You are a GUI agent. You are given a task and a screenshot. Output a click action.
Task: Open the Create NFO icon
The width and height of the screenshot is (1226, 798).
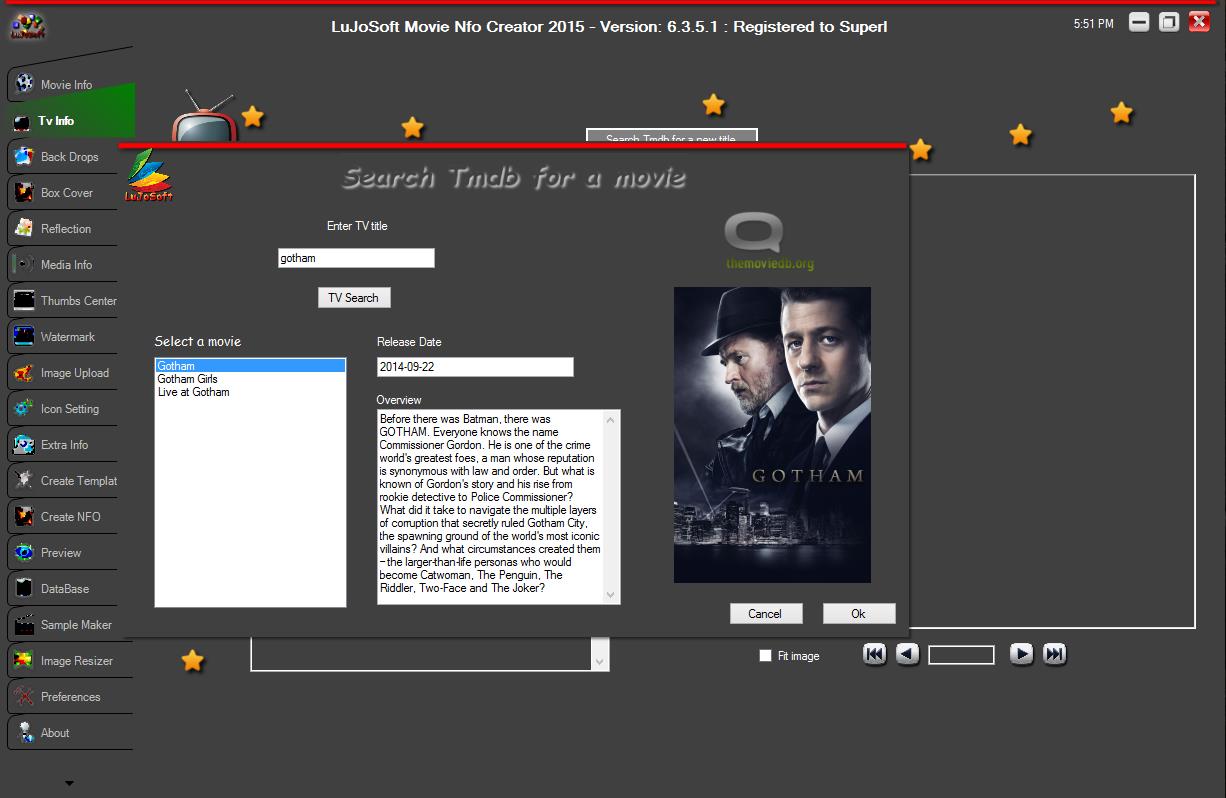pyautogui.click(x=24, y=516)
